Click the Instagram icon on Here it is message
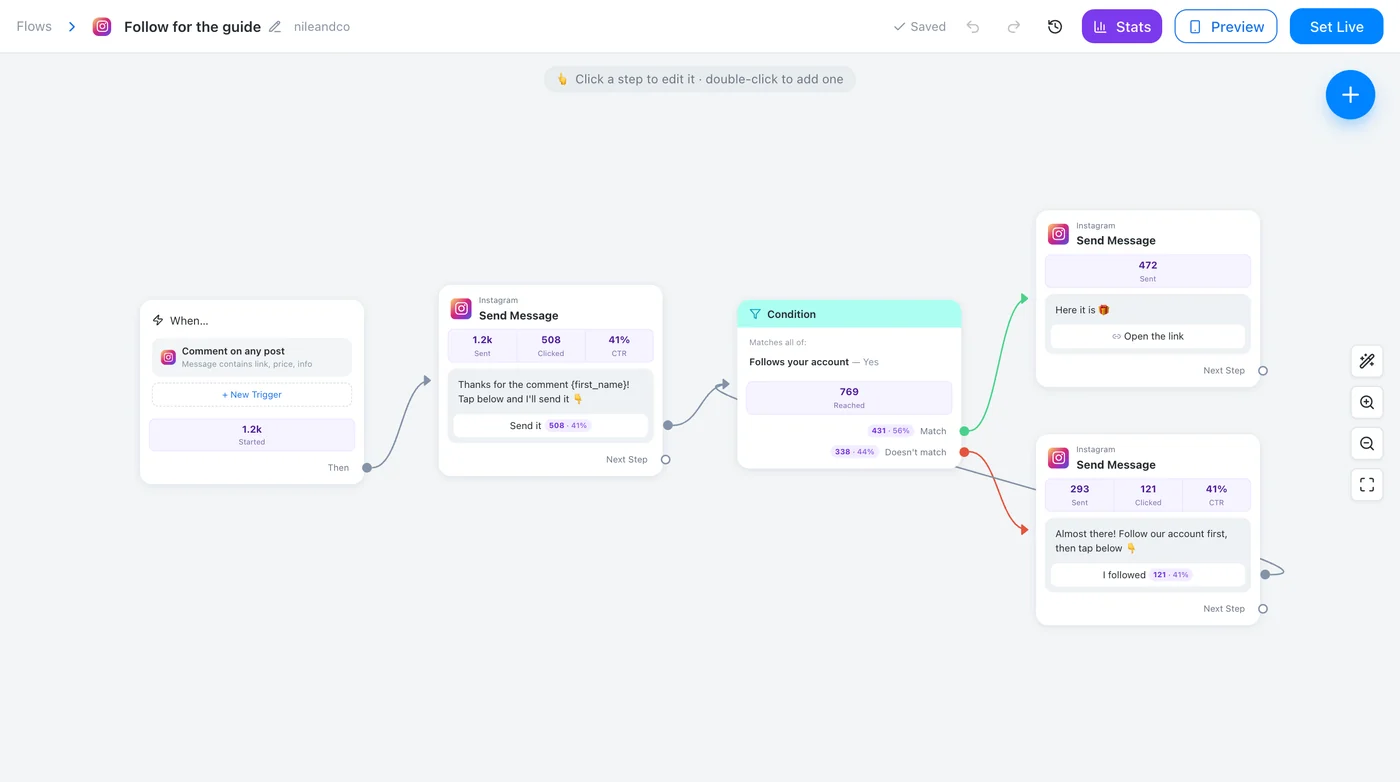The image size is (1400, 782). click(x=1058, y=234)
